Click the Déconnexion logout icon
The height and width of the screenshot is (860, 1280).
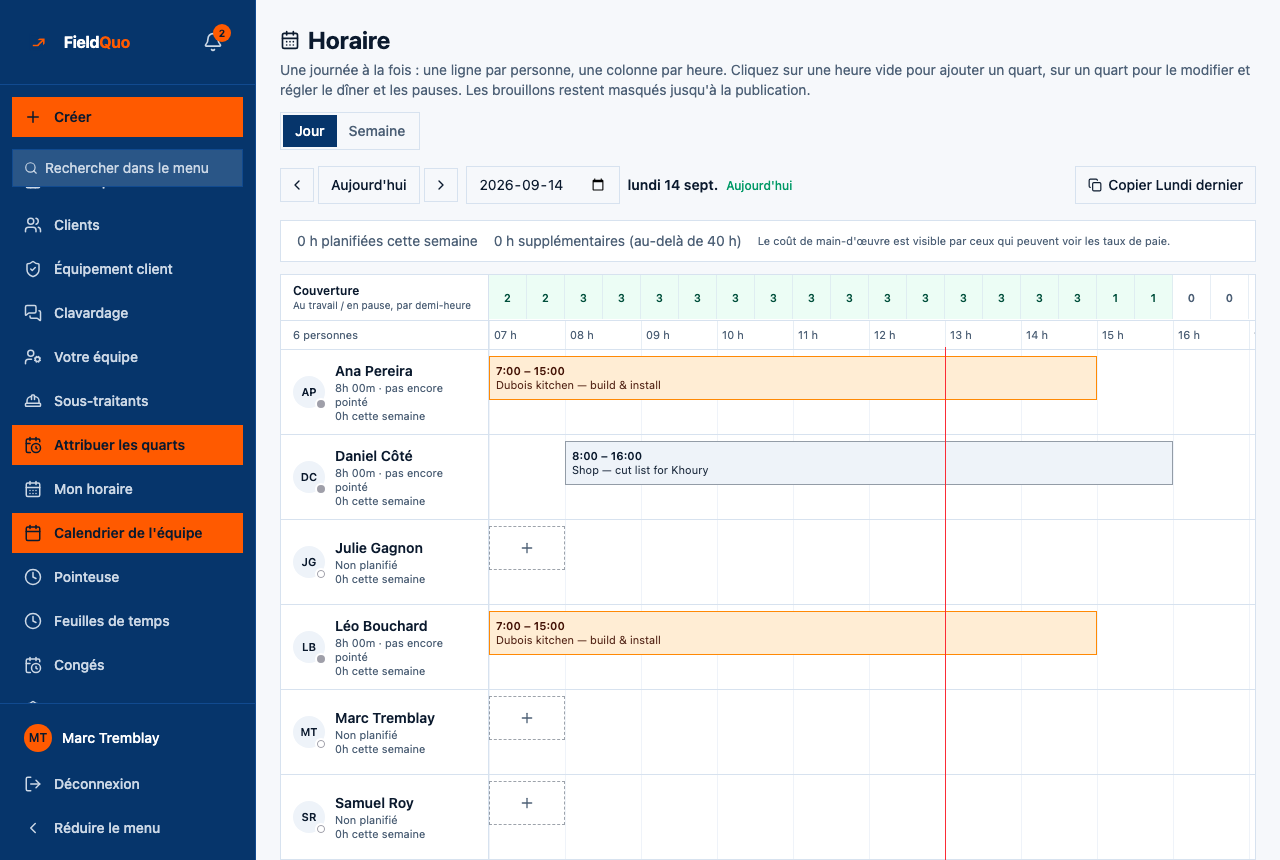33,784
